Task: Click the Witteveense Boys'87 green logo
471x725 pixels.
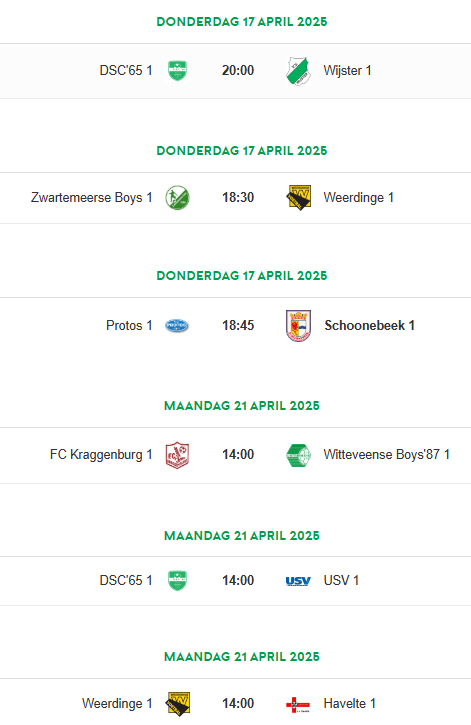Action: pos(299,455)
